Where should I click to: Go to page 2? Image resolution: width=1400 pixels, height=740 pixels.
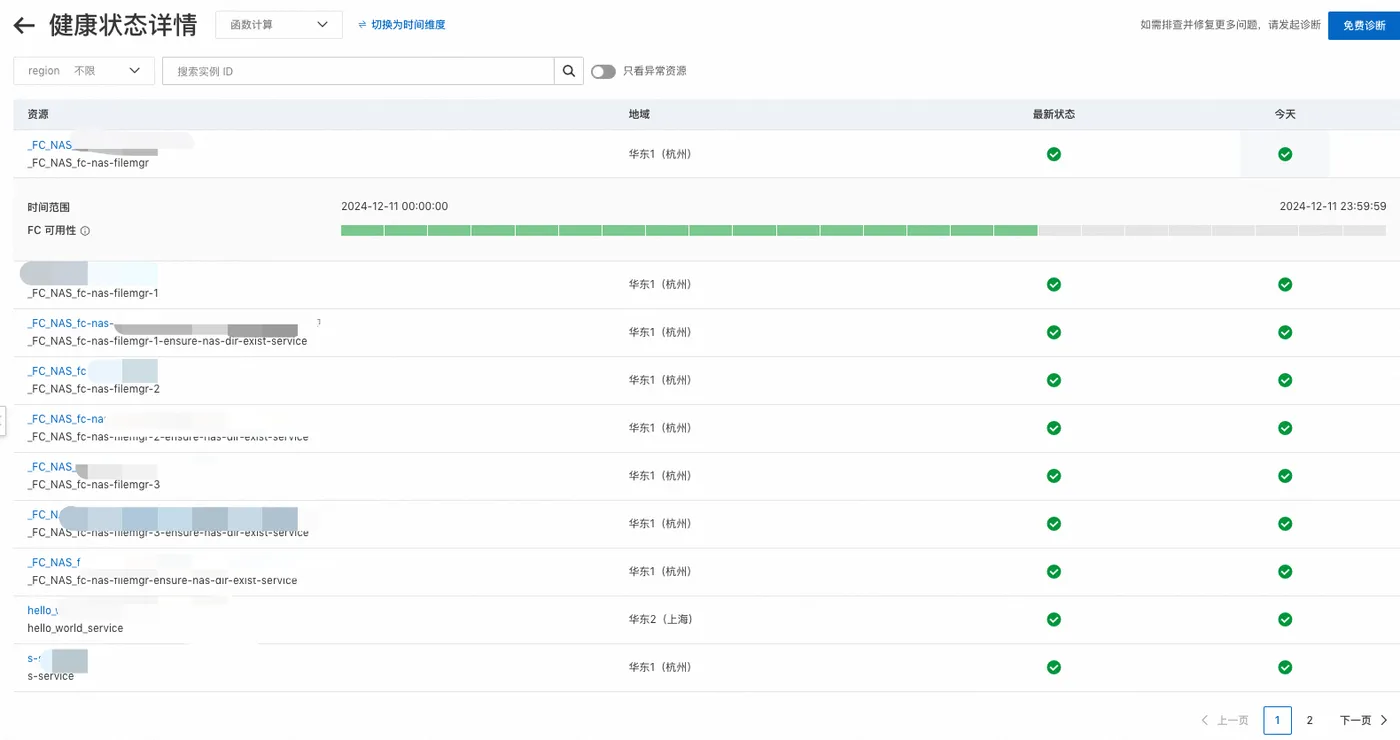click(1309, 720)
